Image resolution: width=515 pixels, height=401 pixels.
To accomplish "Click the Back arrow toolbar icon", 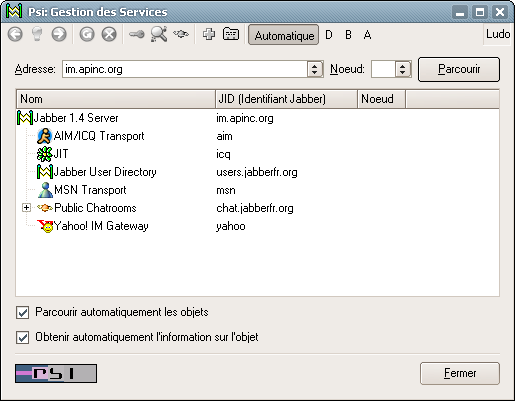I will click(x=15, y=34).
